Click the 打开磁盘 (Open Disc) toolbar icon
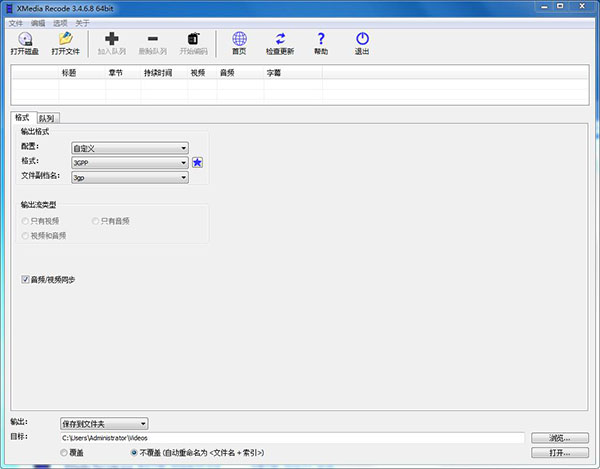The height and width of the screenshot is (469, 600). click(25, 41)
